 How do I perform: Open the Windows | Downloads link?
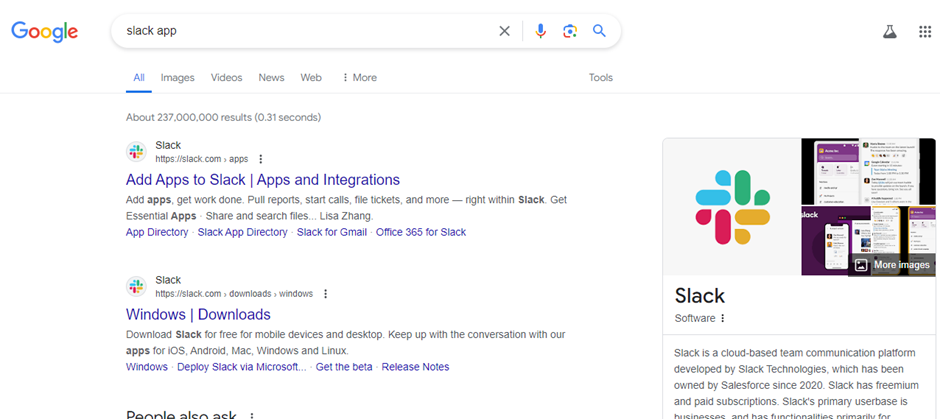198,314
